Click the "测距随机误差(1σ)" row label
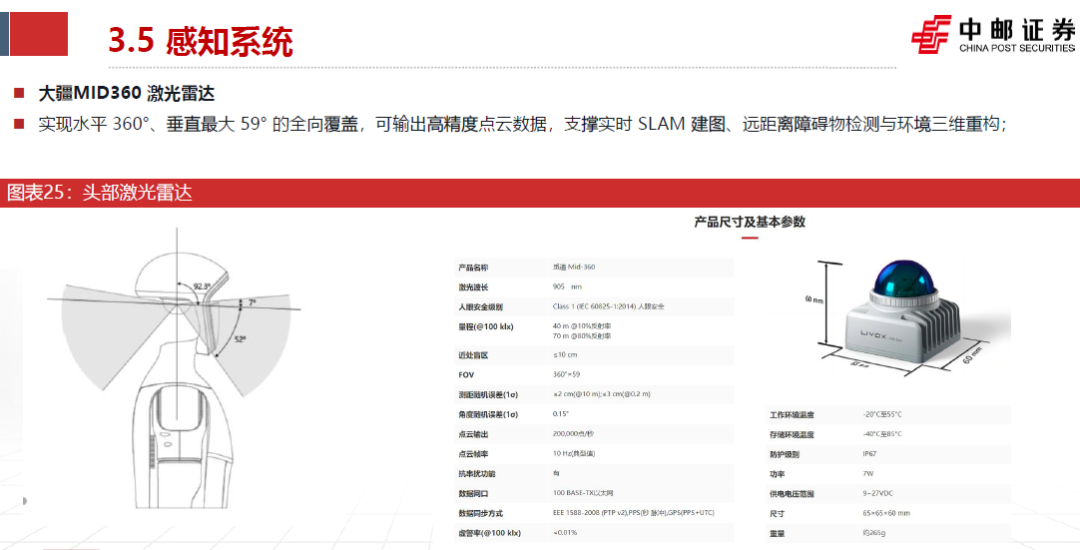Viewport: 1080px width, 550px height. click(x=488, y=395)
